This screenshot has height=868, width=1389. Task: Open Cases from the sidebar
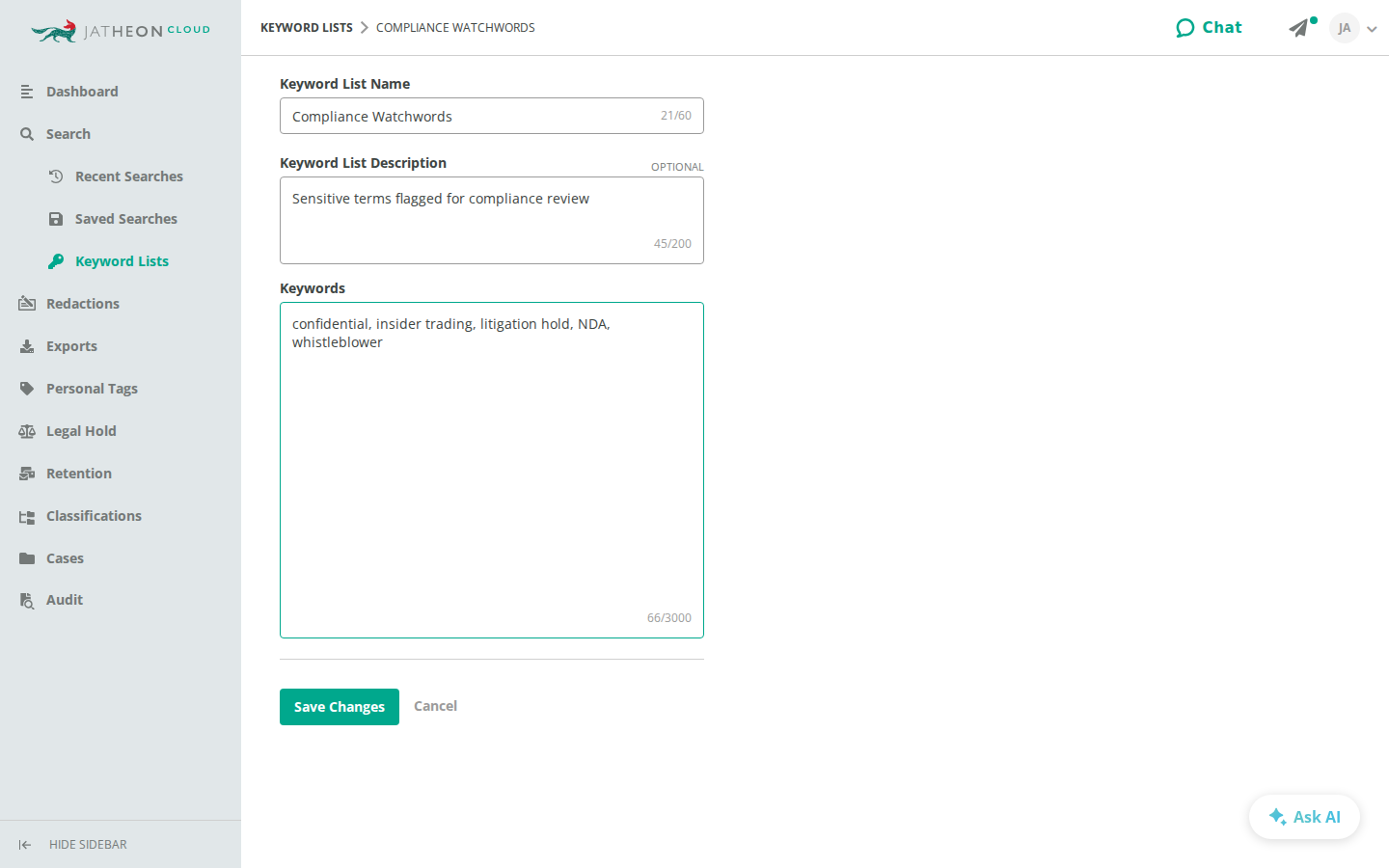click(65, 558)
